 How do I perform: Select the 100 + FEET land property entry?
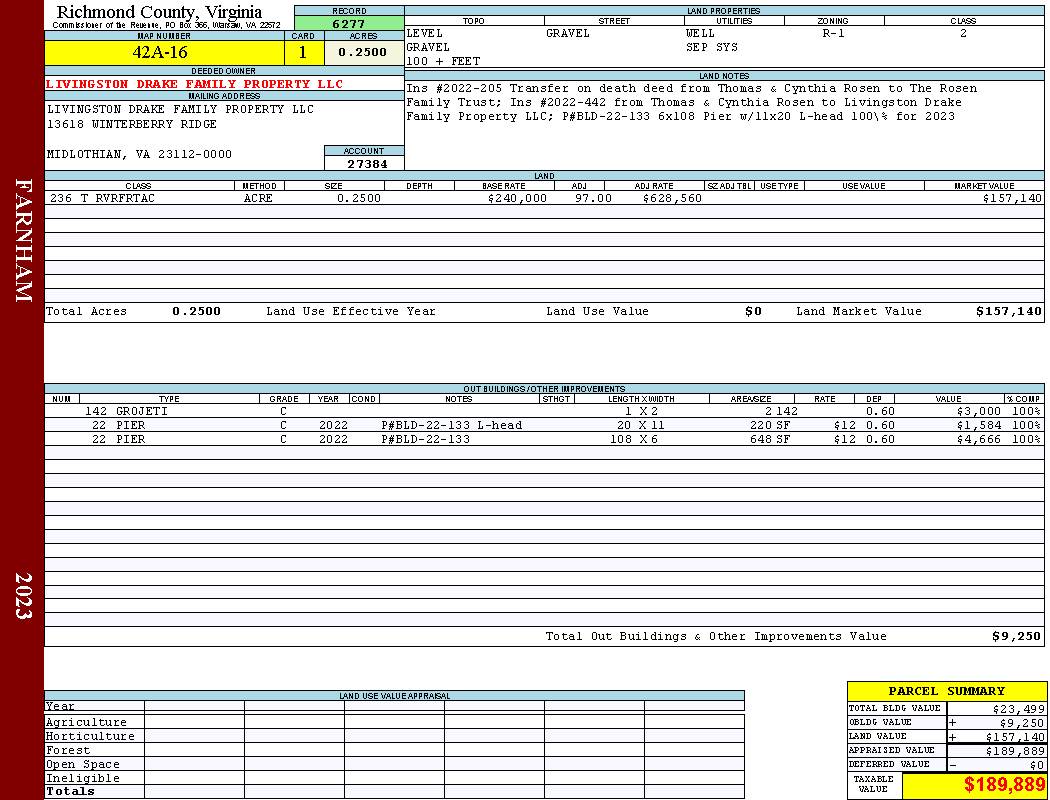pyautogui.click(x=443, y=61)
